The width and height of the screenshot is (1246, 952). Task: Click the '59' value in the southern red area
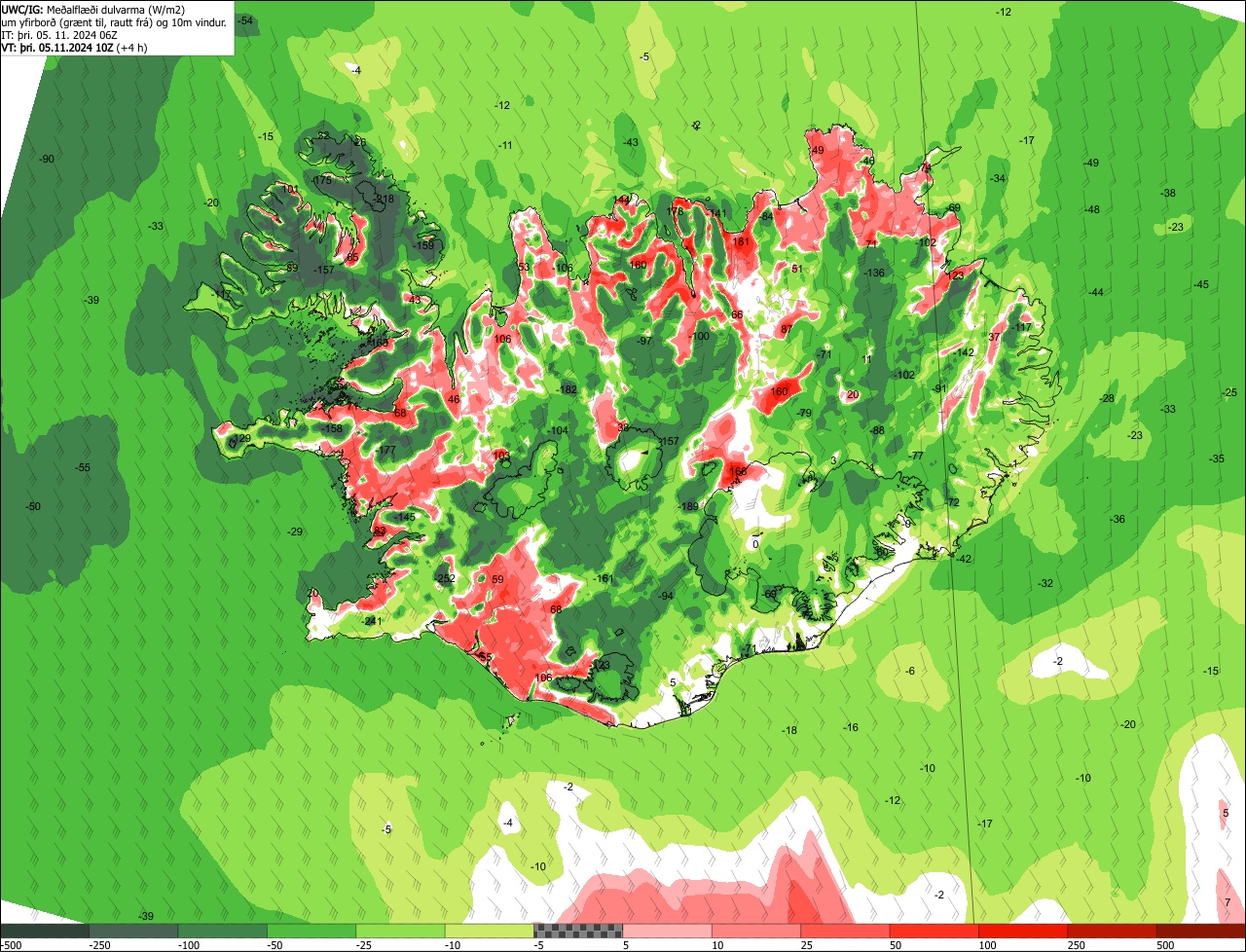[498, 579]
